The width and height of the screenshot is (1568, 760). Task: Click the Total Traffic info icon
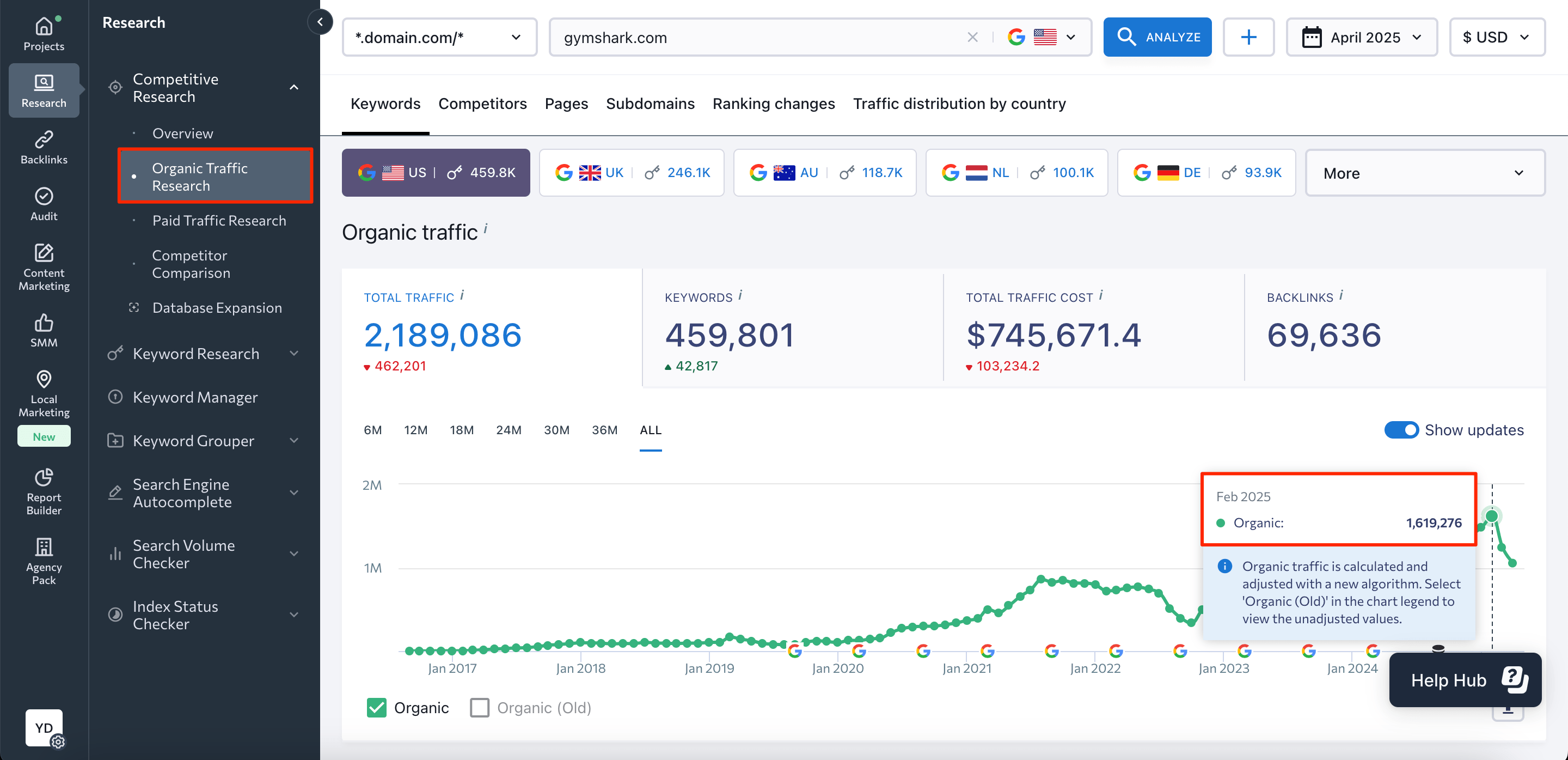click(x=462, y=295)
